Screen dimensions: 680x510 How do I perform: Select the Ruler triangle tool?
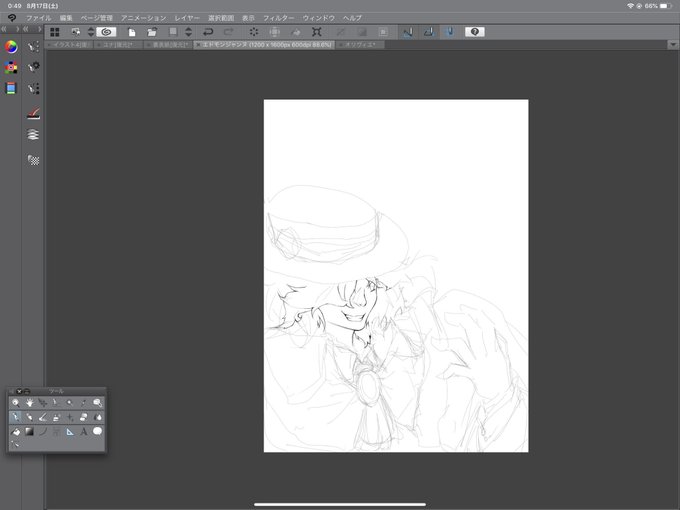[x=70, y=432]
